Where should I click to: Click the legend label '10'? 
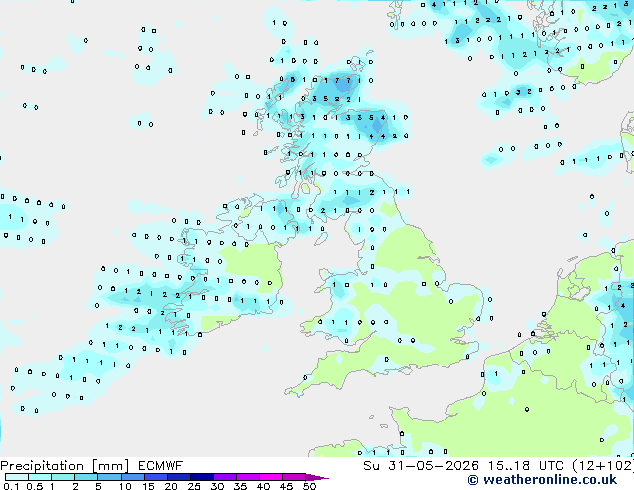tap(125, 486)
